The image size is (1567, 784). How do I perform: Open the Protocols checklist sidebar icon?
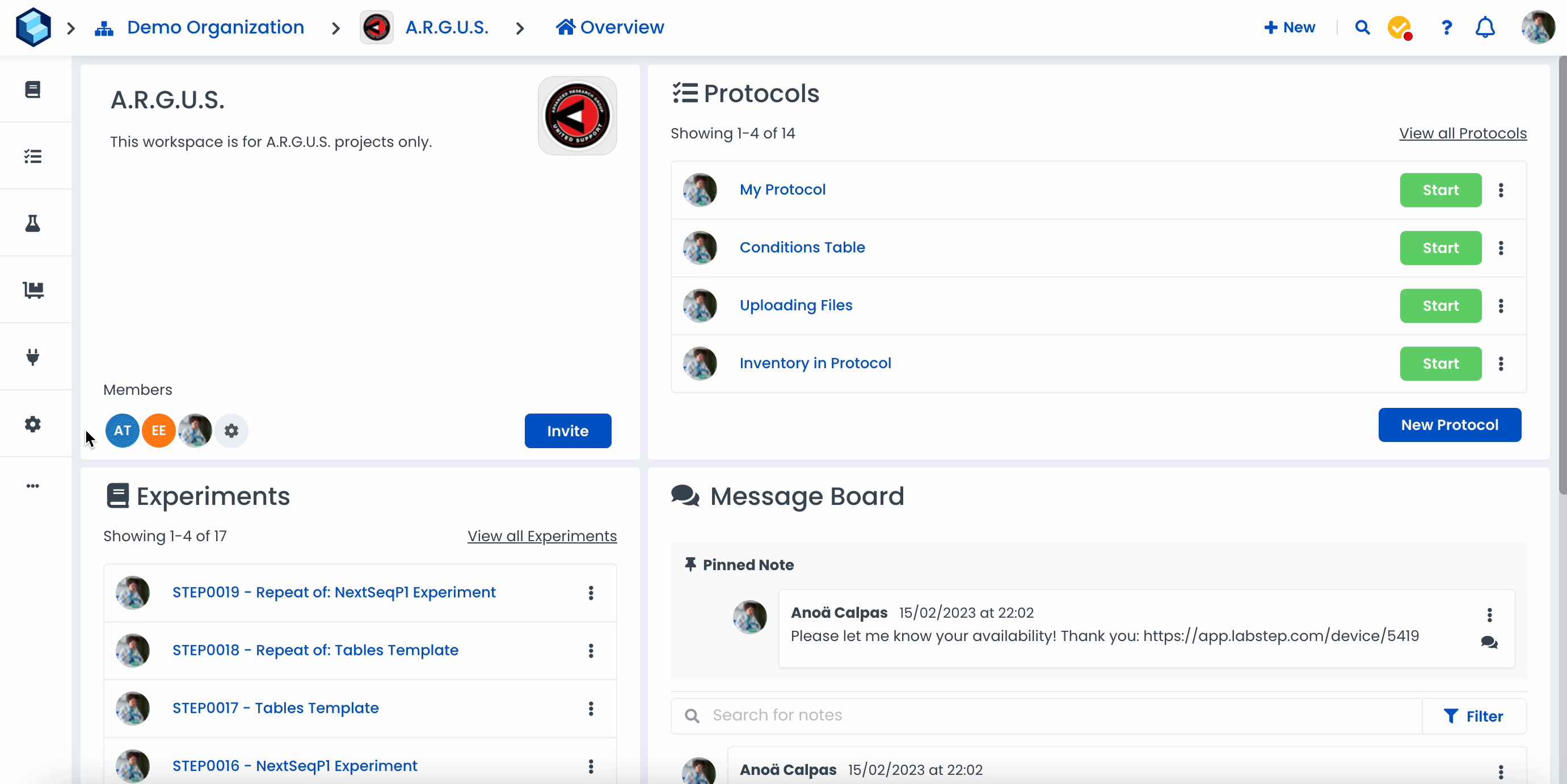(x=33, y=157)
